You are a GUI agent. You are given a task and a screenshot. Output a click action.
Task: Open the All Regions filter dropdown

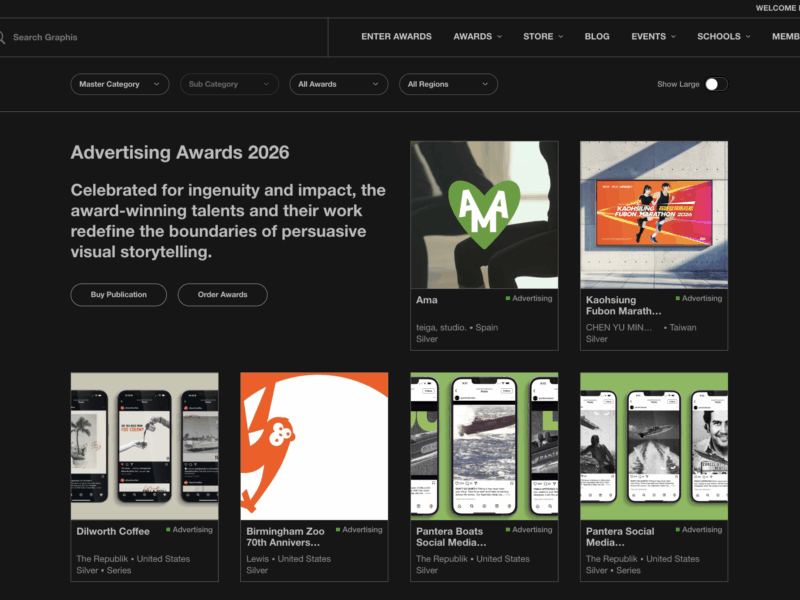coord(448,84)
